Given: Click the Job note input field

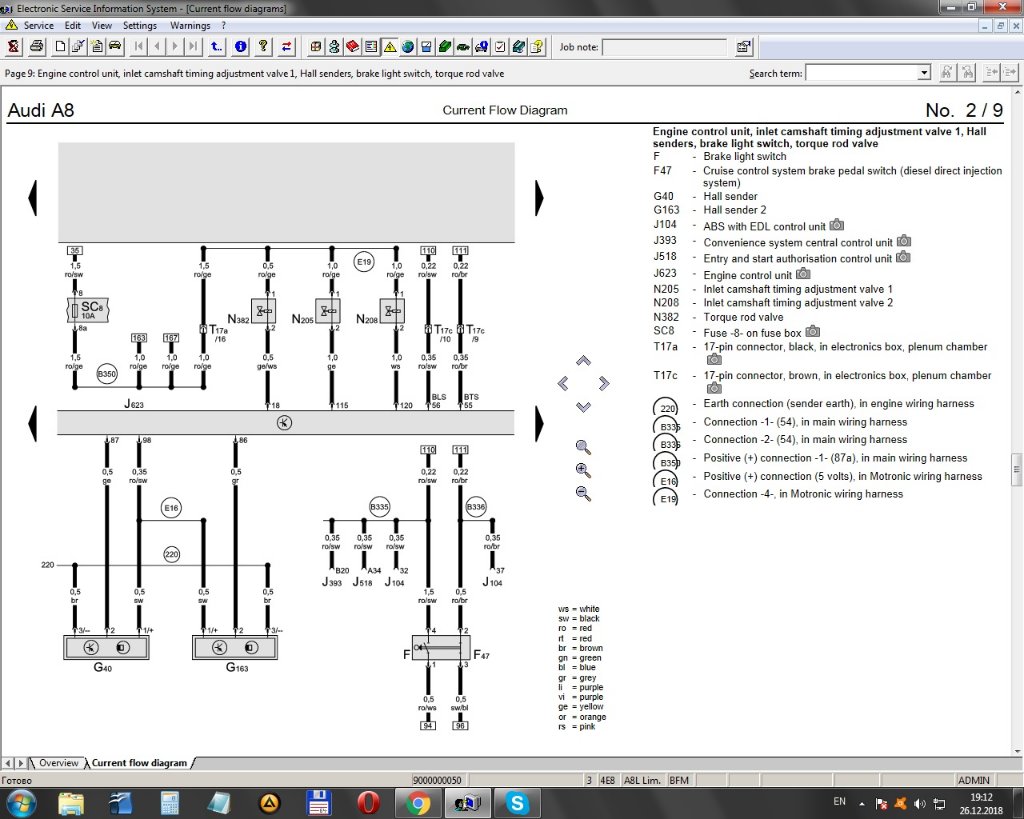Looking at the screenshot, I should pos(664,47).
